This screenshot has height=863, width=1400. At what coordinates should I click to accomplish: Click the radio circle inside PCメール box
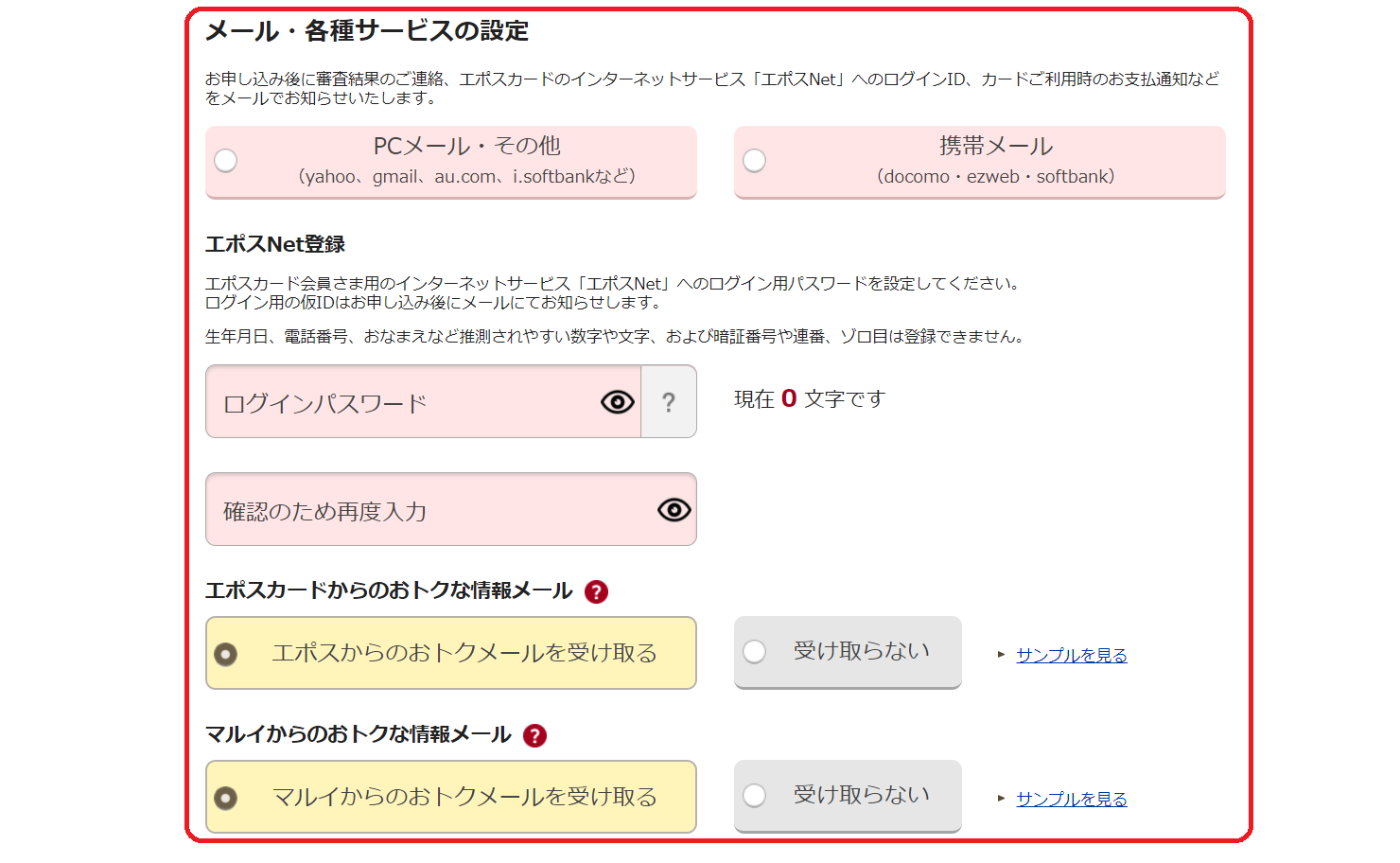click(x=225, y=161)
